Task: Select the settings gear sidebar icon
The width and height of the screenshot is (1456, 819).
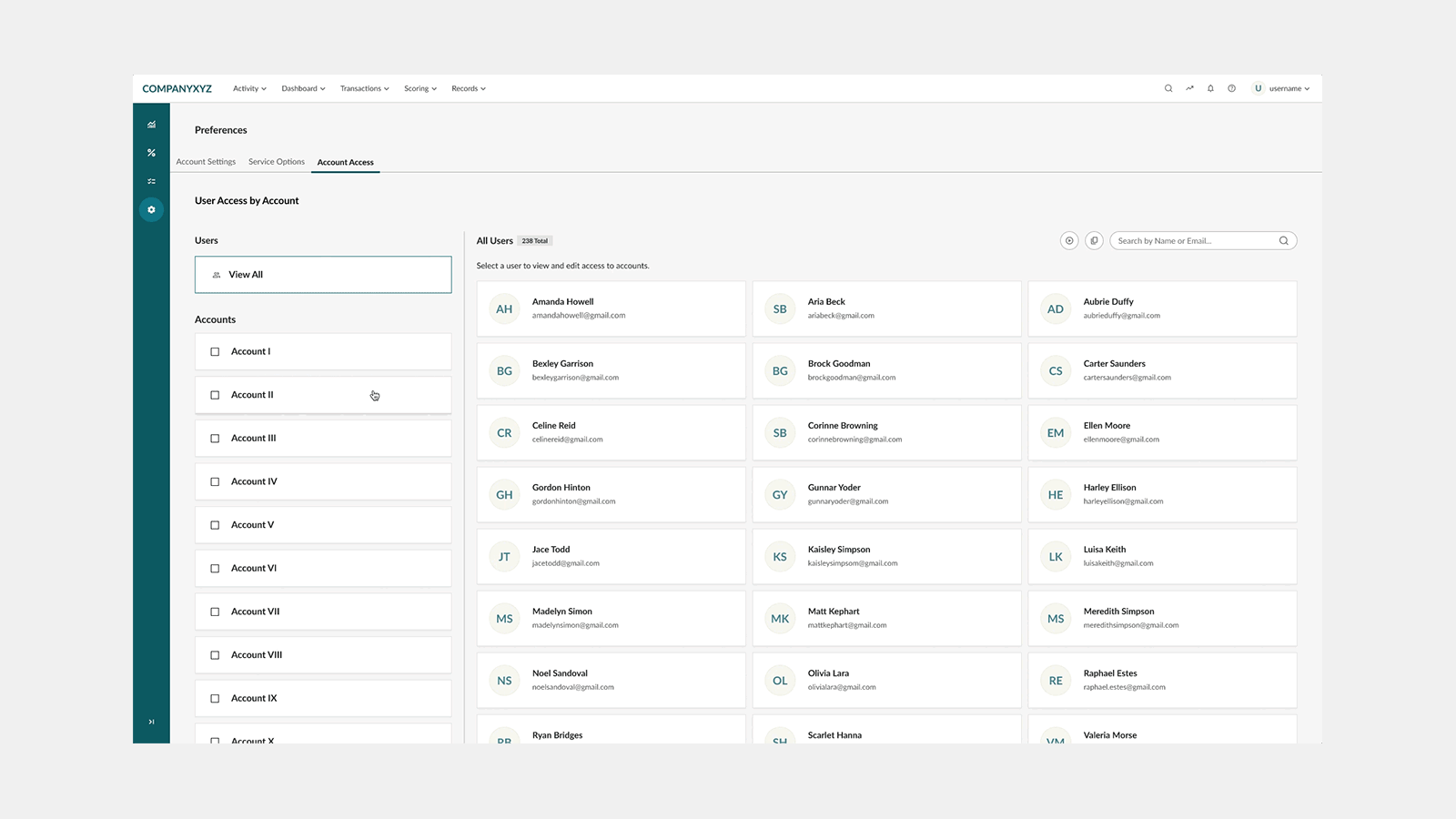Action: point(151,209)
